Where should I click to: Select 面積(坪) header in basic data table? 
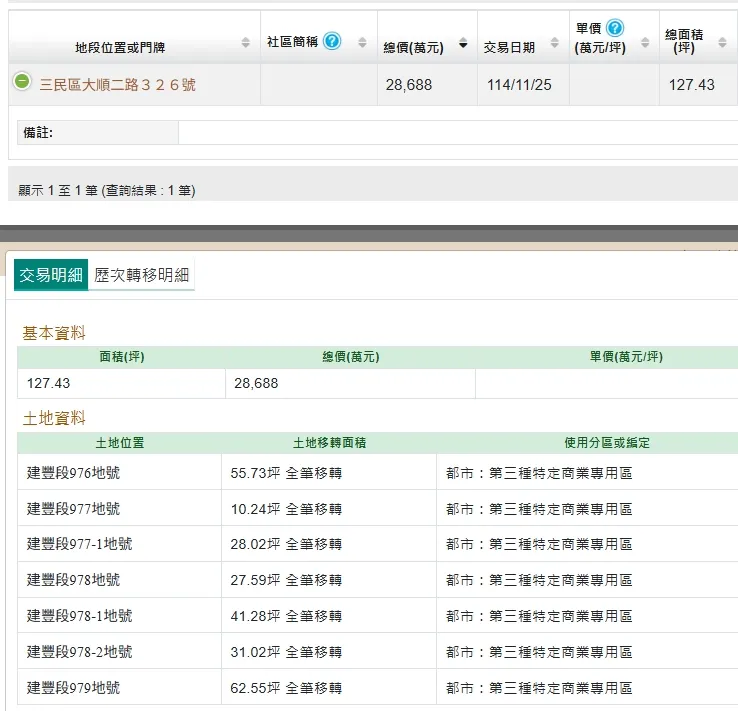tap(121, 357)
